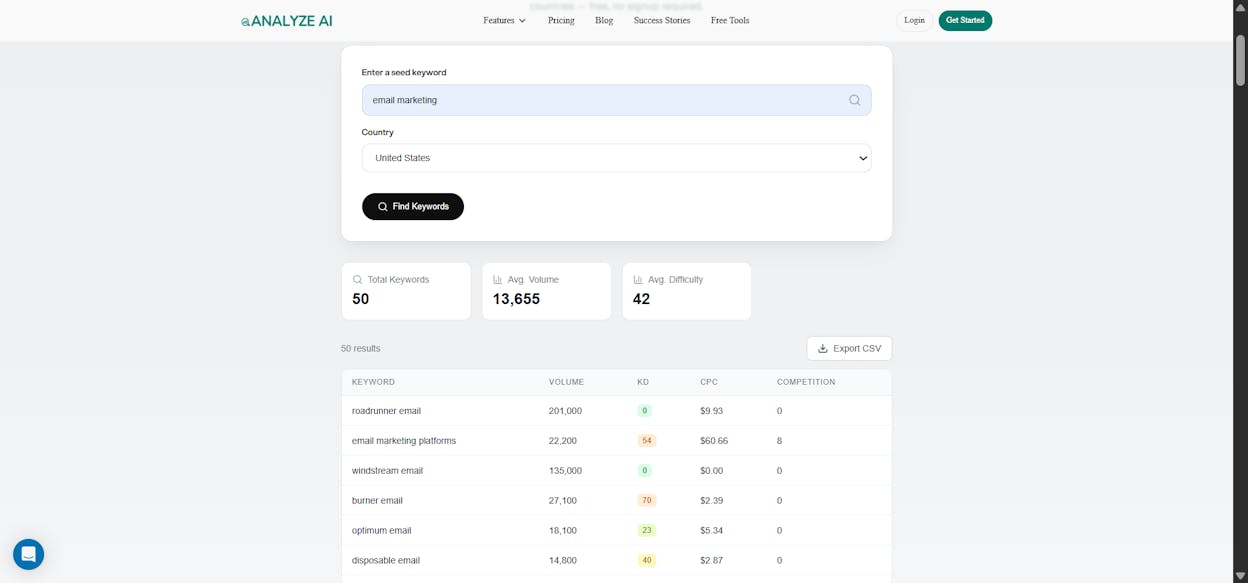This screenshot has width=1248, height=583.
Task: Open the chat support bubble icon
Action: 28,554
